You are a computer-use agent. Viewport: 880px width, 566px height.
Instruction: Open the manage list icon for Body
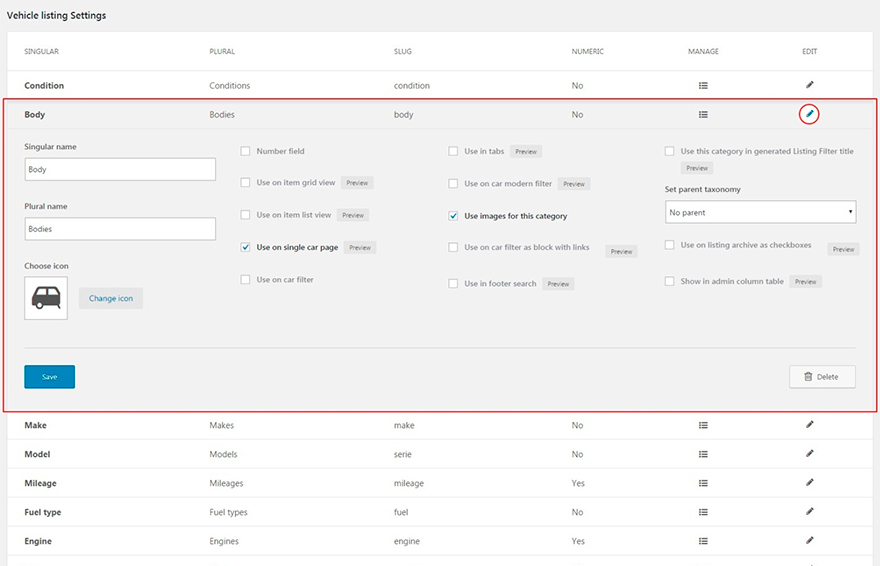[703, 115]
